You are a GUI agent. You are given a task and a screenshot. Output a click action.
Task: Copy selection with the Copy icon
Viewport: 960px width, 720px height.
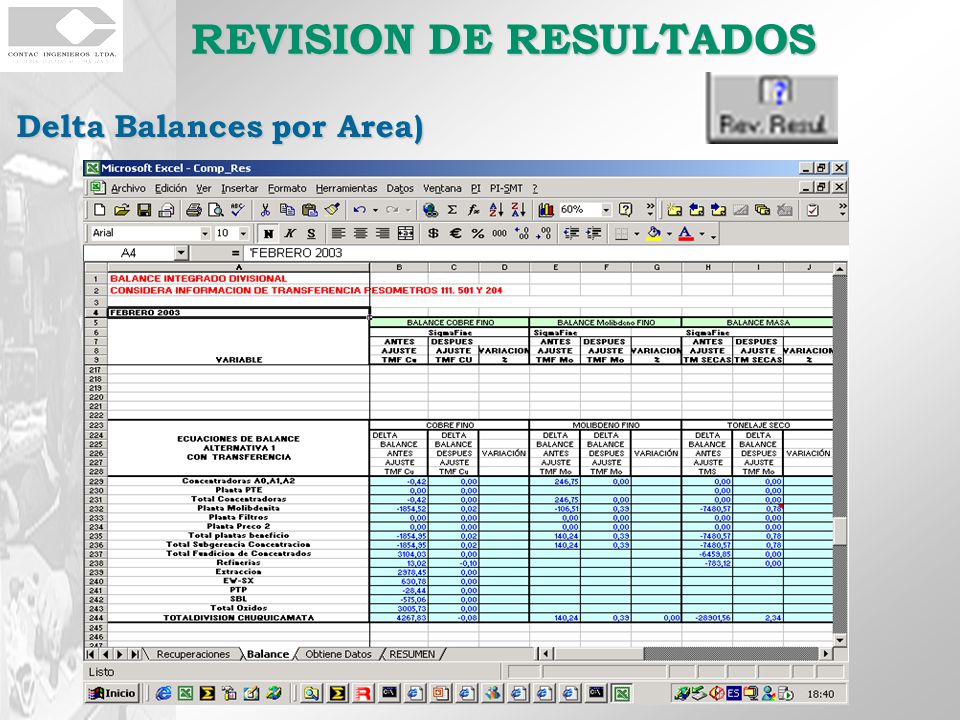(287, 210)
